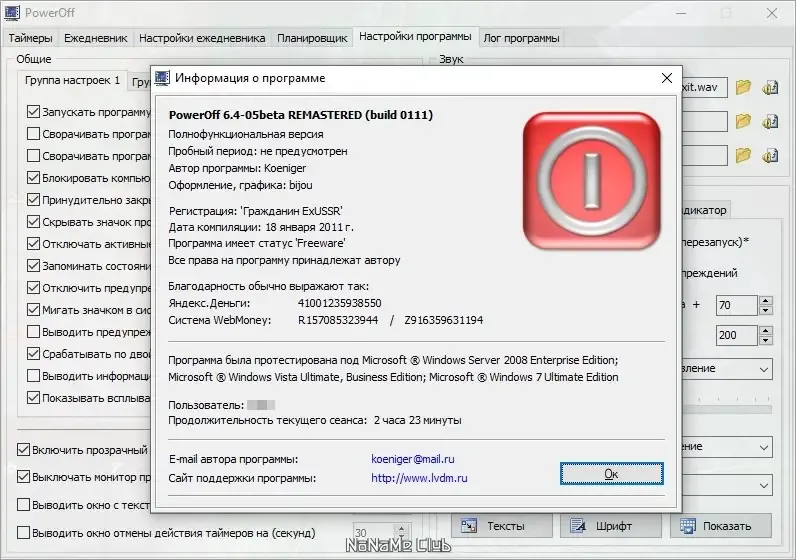The width and height of the screenshot is (796, 560).
Task: Open the Планировщик tab
Action: [312, 38]
